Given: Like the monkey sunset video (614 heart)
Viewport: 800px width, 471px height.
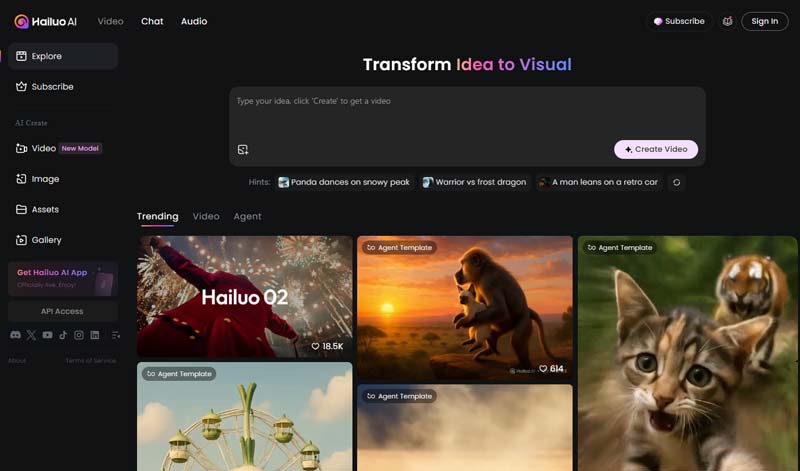Looking at the screenshot, I should [543, 369].
